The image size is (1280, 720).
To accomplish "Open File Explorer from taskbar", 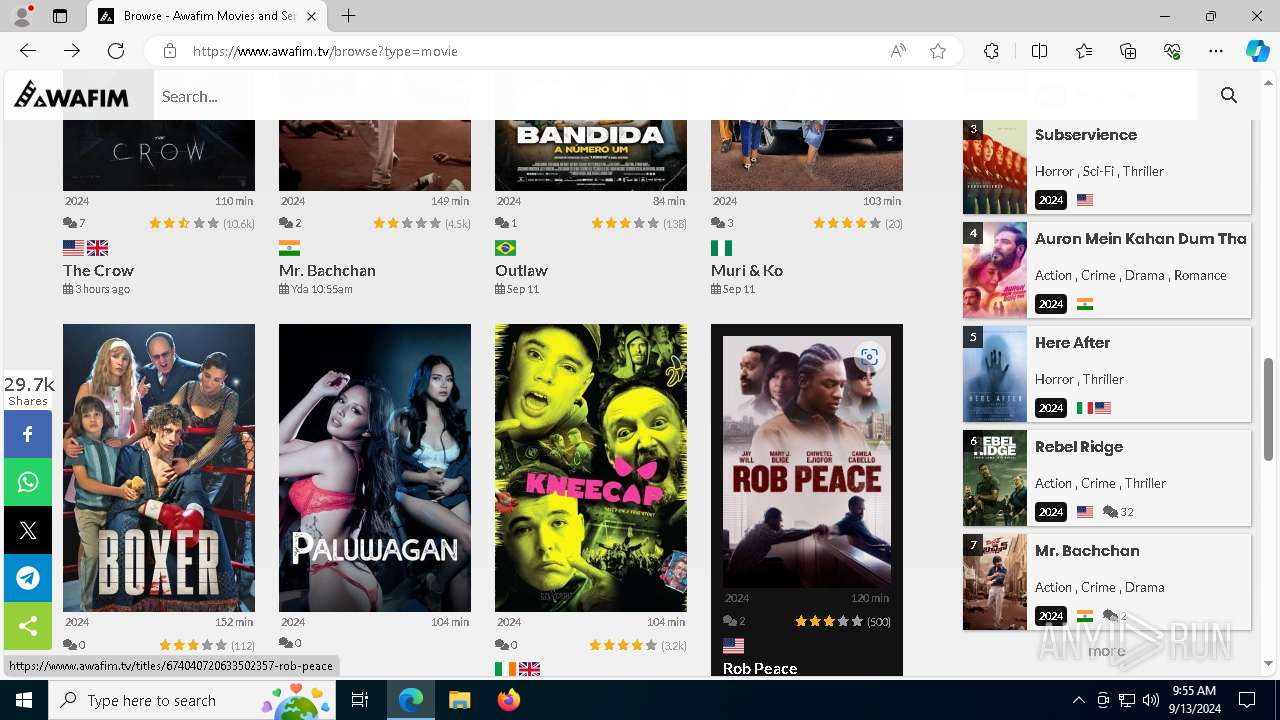I will pos(459,700).
